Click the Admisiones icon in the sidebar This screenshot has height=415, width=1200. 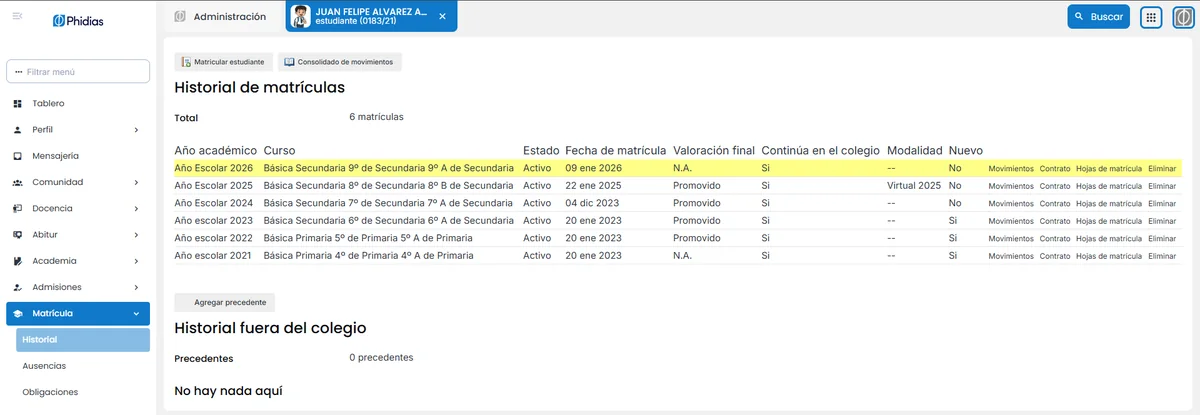(x=18, y=287)
